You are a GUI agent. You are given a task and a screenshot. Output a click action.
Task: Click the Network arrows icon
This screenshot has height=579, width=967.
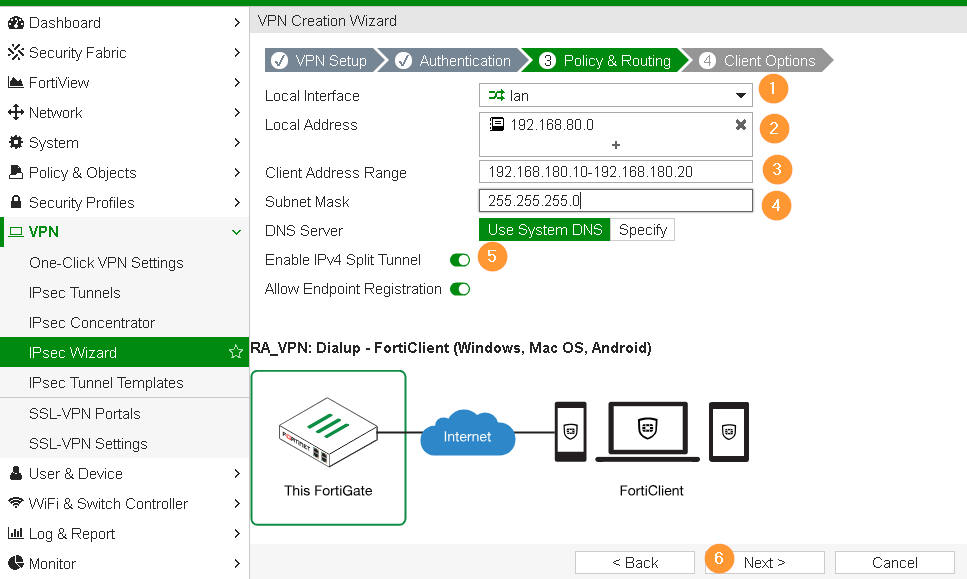[x=15, y=112]
